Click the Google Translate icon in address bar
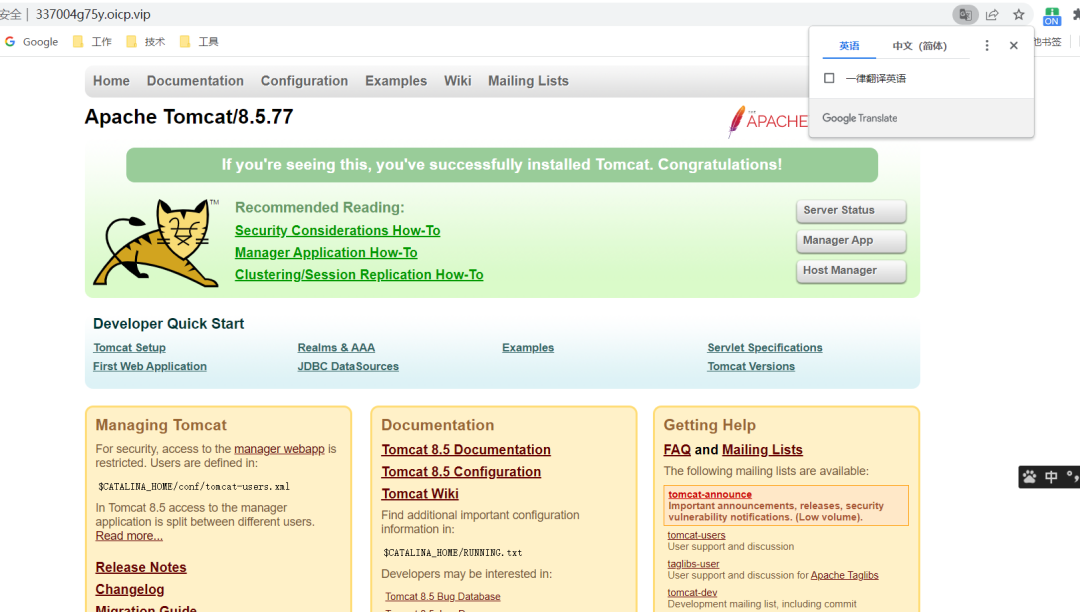Screen dimensions: 1080x612 click(965, 15)
